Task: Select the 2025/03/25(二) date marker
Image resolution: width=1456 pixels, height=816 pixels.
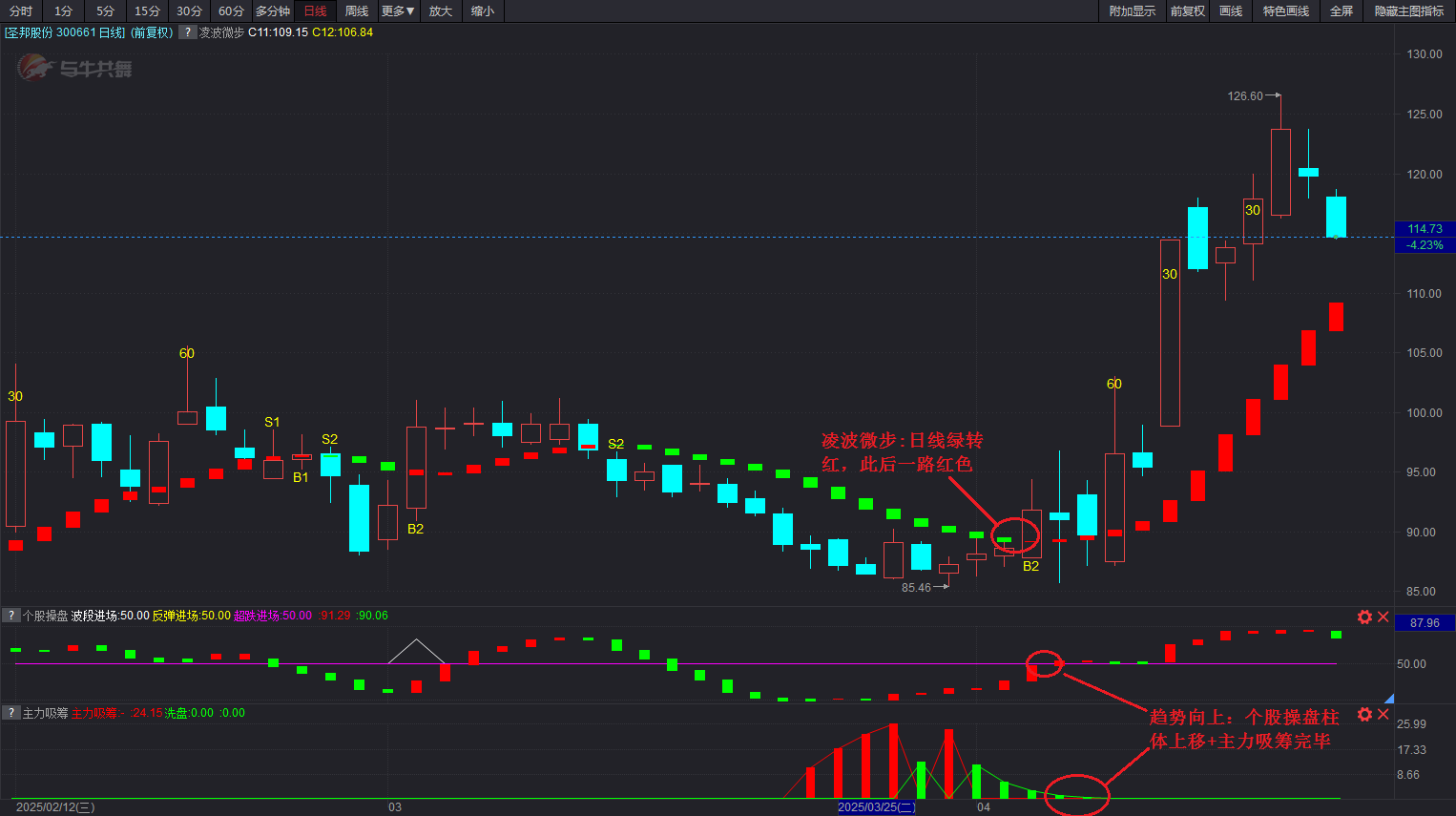Action: click(877, 807)
